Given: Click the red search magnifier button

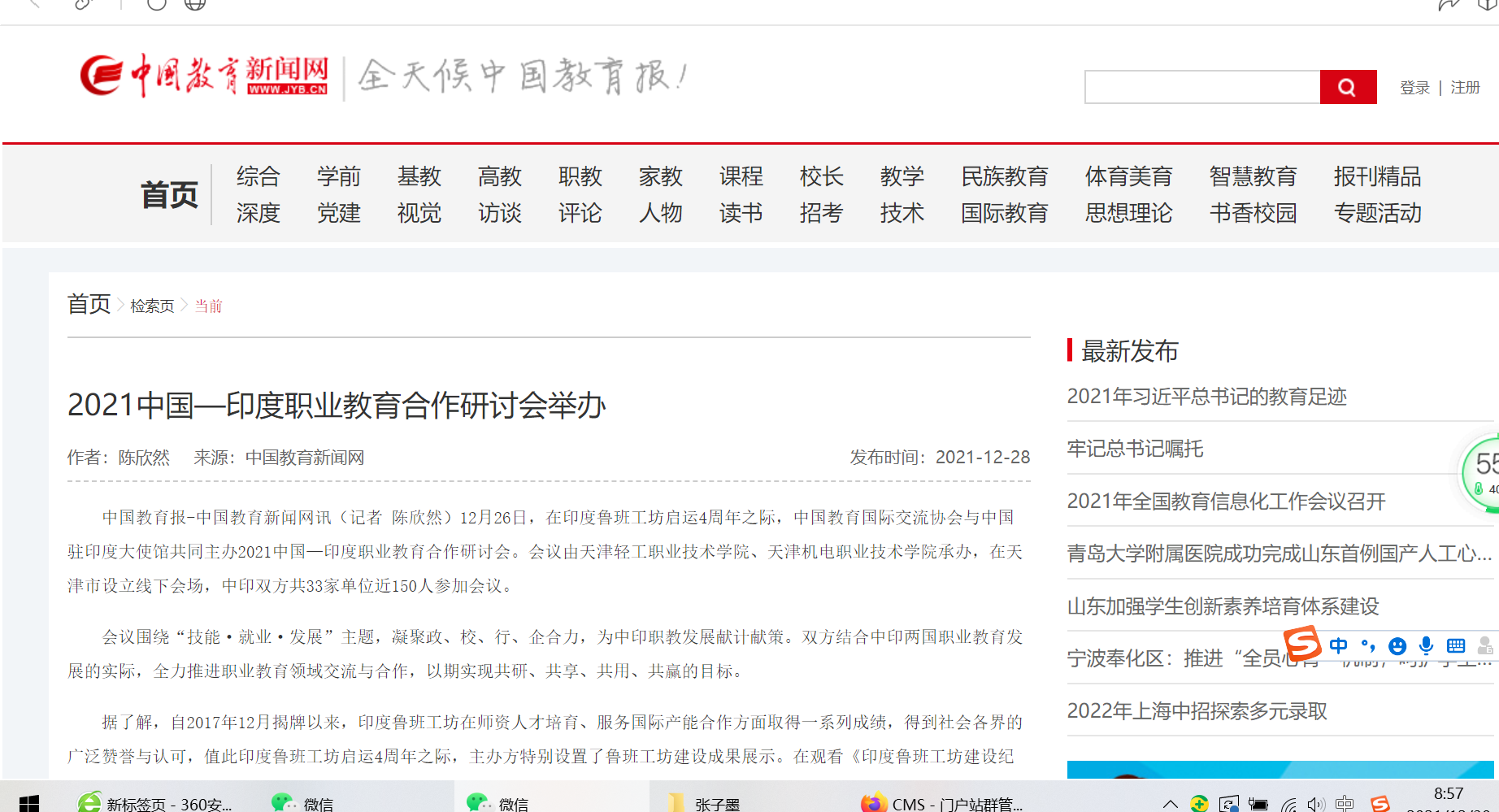Looking at the screenshot, I should tap(1347, 87).
